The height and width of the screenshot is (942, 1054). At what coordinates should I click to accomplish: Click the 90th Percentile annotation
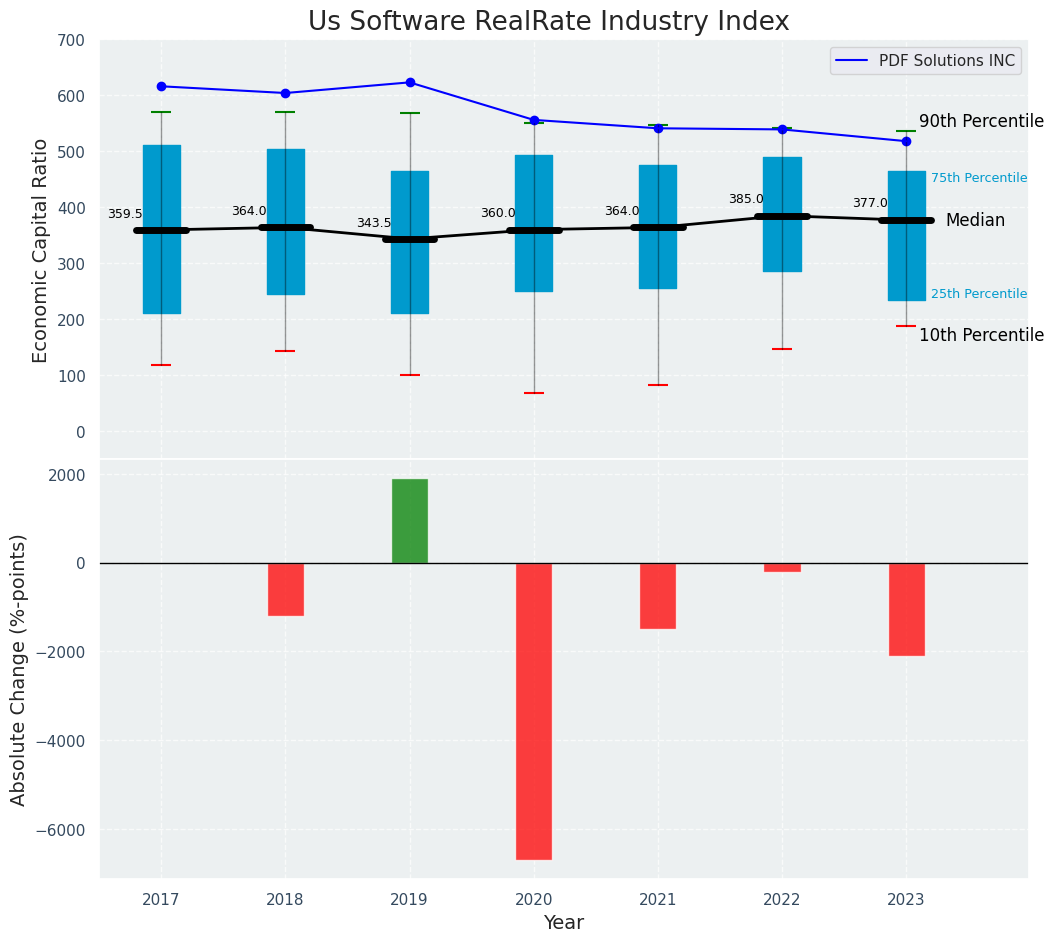(981, 121)
